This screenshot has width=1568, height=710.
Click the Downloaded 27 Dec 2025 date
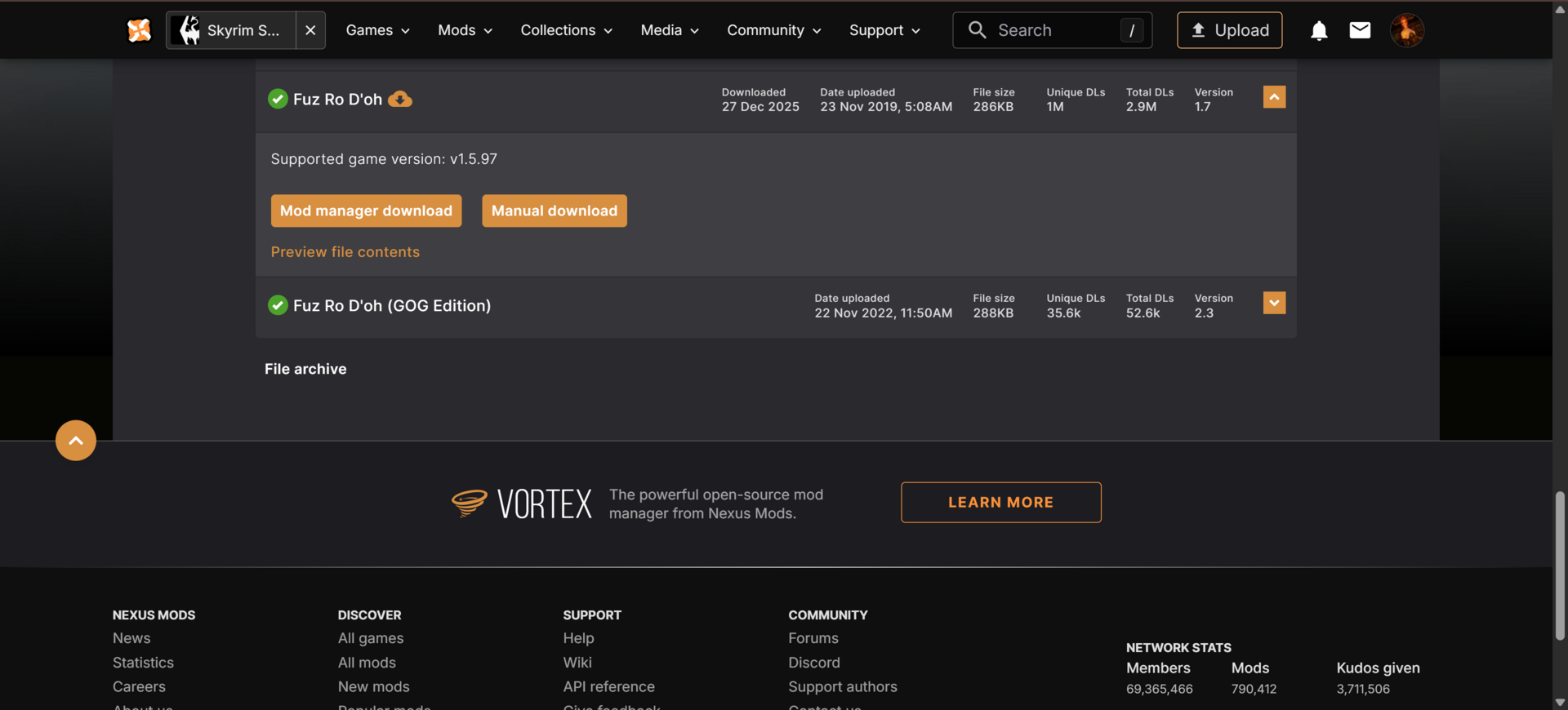click(760, 107)
